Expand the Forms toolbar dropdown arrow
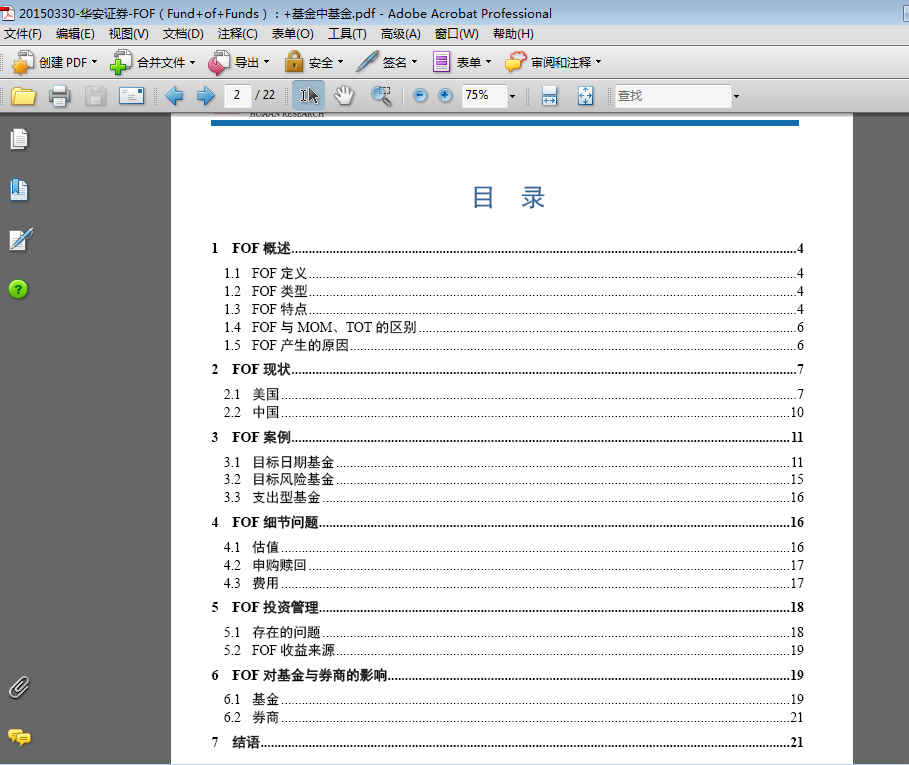 click(x=489, y=61)
